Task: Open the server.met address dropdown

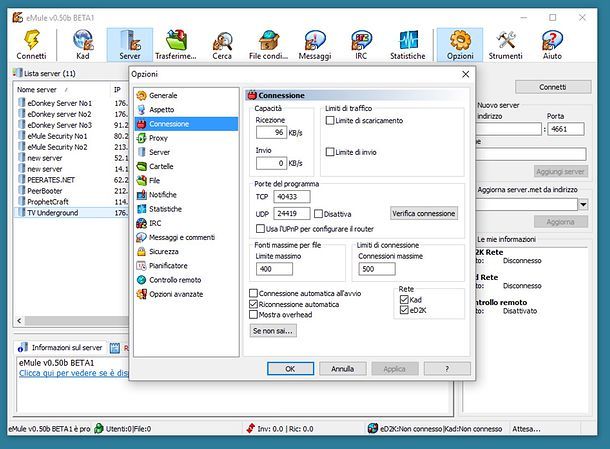Action: click(583, 204)
